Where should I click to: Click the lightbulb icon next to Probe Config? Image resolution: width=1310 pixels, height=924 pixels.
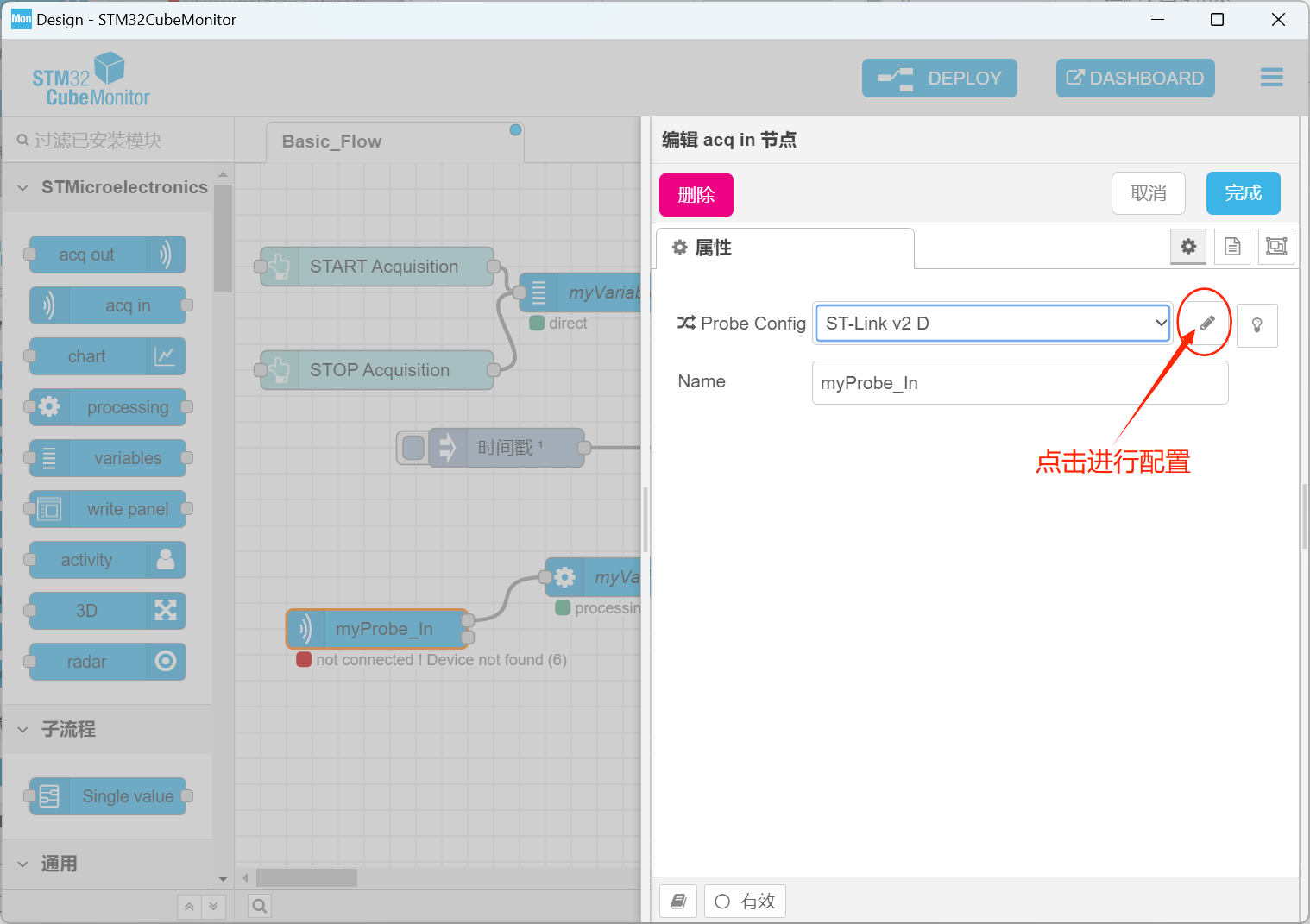tap(1257, 325)
